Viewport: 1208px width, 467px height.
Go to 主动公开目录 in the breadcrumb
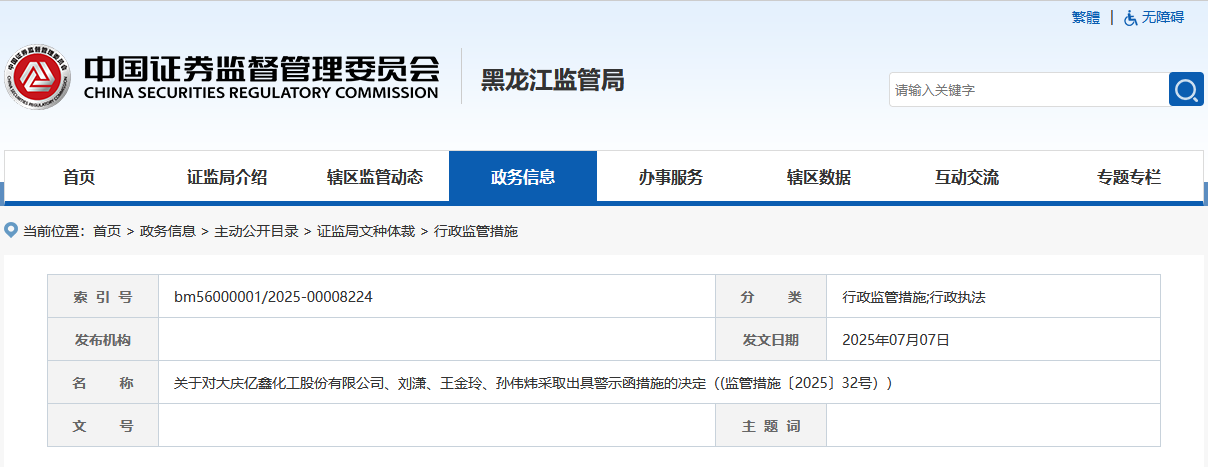(x=256, y=231)
